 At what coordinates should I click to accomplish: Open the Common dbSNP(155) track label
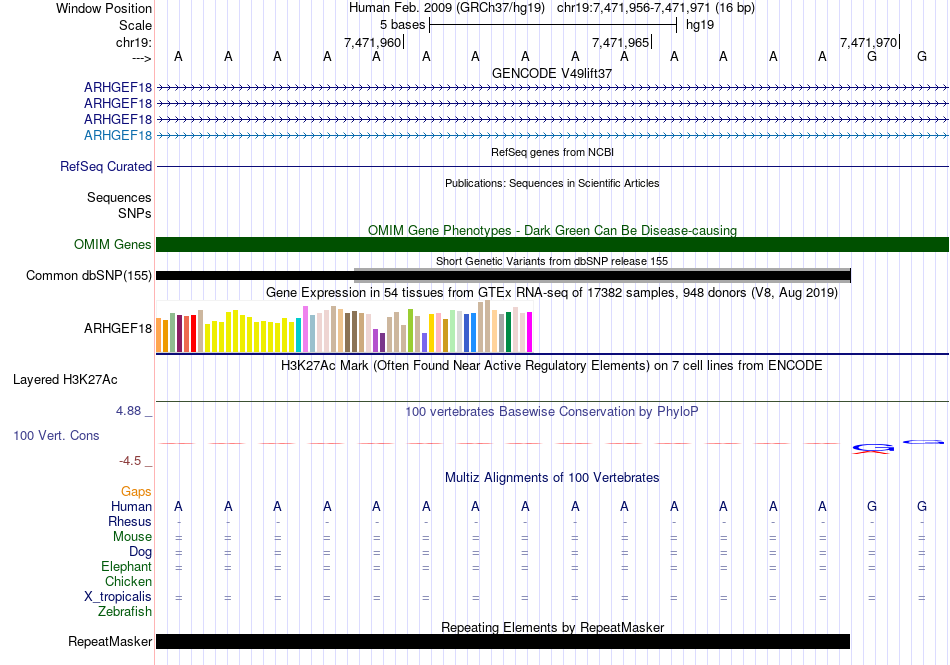[x=88, y=276]
